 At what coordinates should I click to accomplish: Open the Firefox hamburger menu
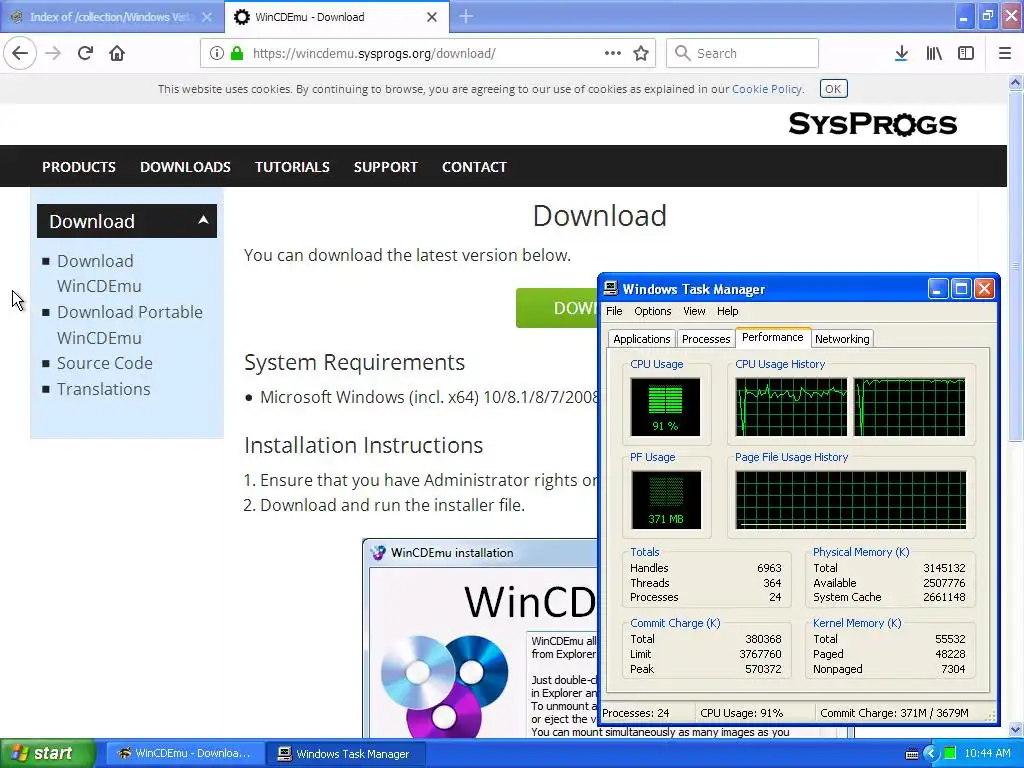(x=1005, y=54)
